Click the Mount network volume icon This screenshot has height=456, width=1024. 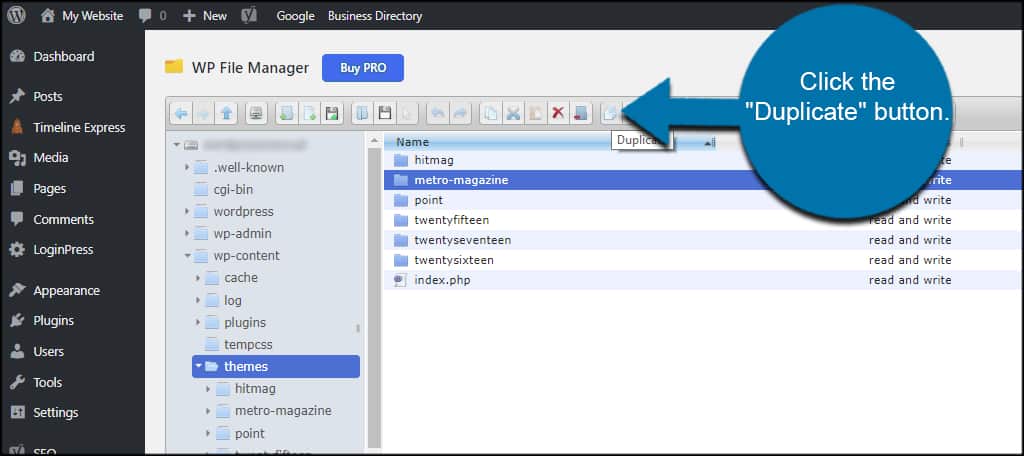tap(256, 113)
